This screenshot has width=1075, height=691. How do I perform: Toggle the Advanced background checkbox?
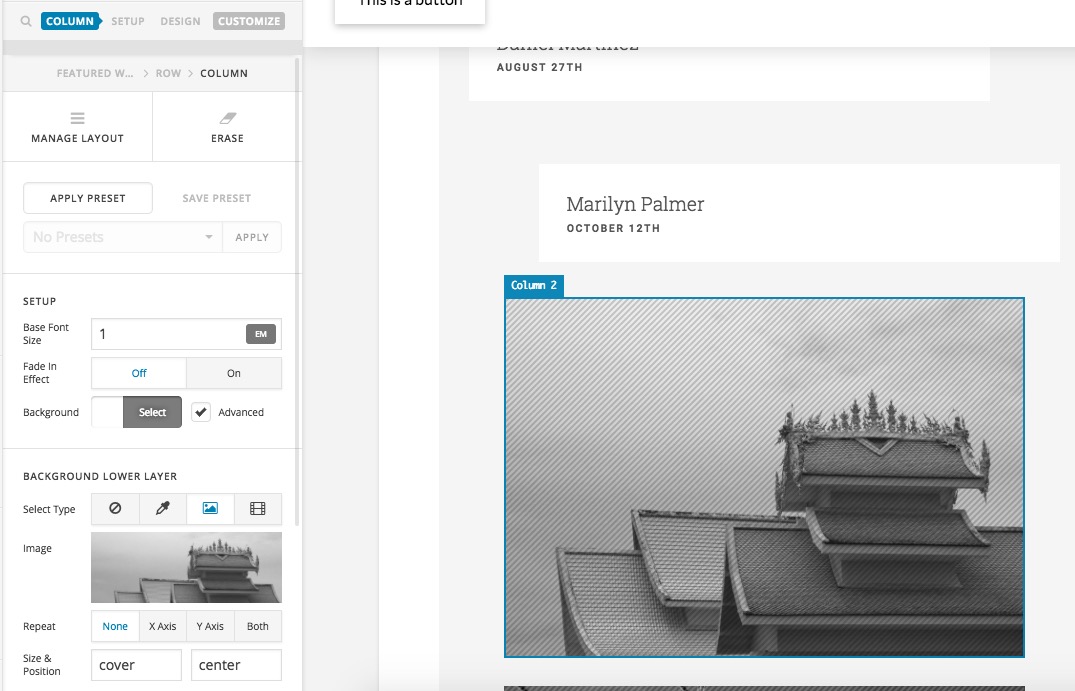click(201, 412)
